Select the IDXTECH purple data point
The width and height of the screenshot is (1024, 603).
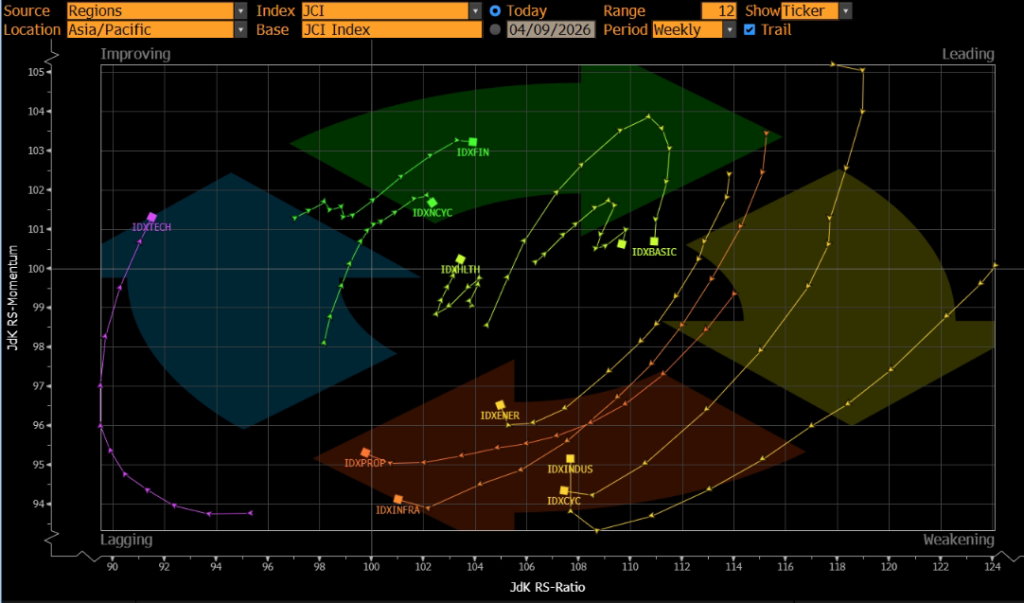(152, 217)
